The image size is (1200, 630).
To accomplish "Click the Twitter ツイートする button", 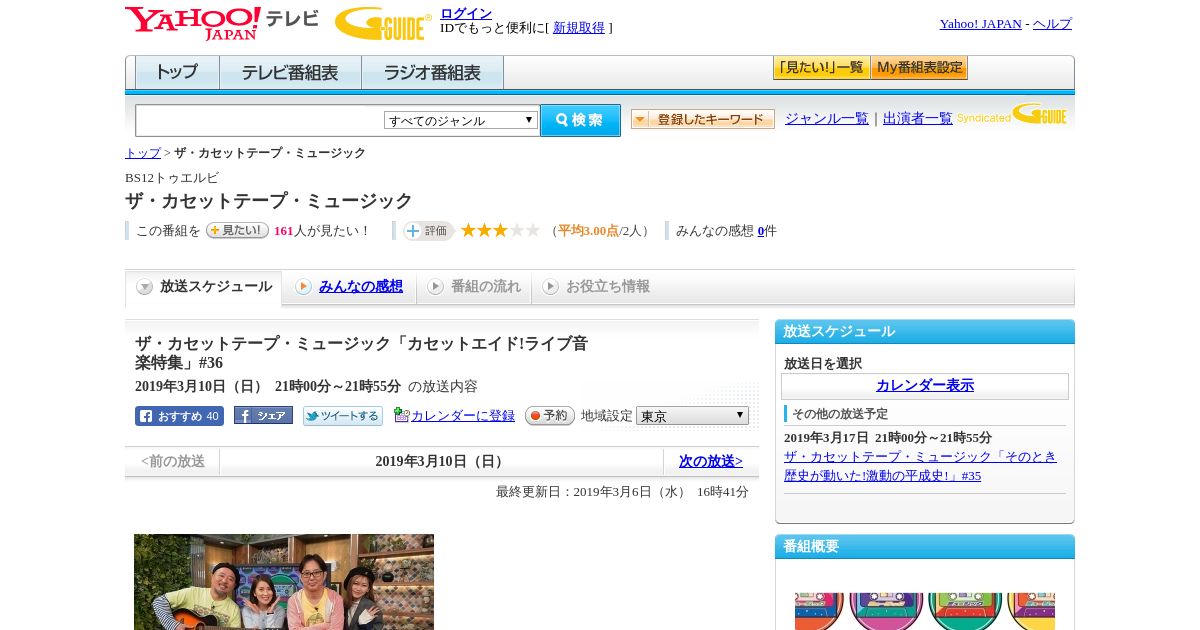I will (x=343, y=416).
